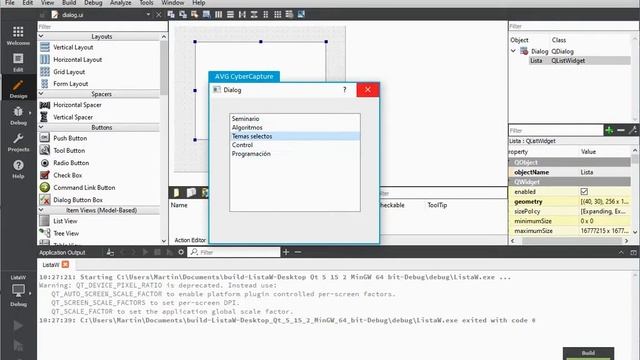Add dynamic property with green plus
Image resolution: width=640 pixels, height=360 pixels.
point(609,130)
